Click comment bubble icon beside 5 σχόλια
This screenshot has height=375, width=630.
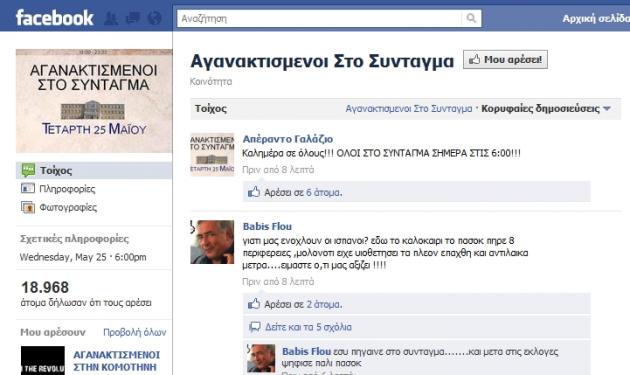pos(255,327)
